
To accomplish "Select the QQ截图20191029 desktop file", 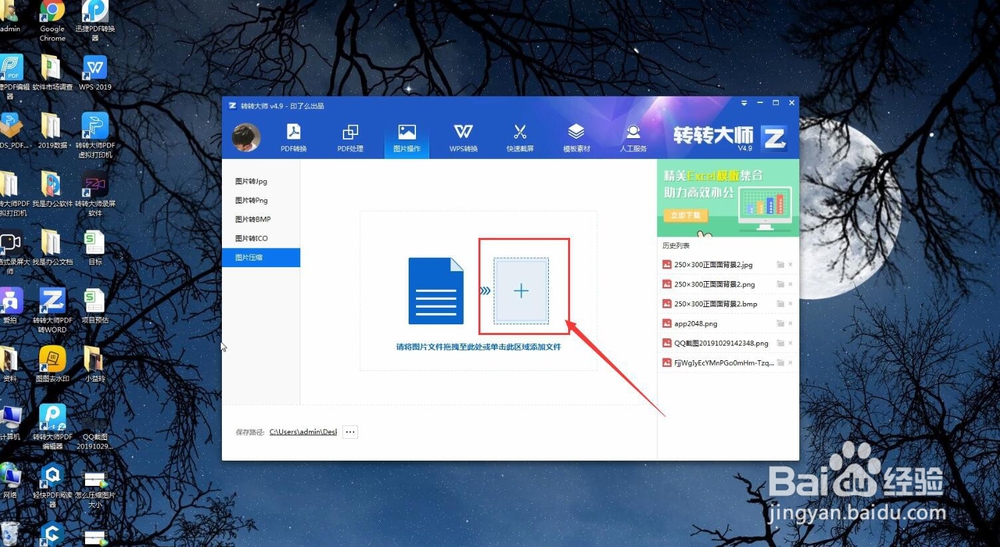I will pyautogui.click(x=95, y=433).
